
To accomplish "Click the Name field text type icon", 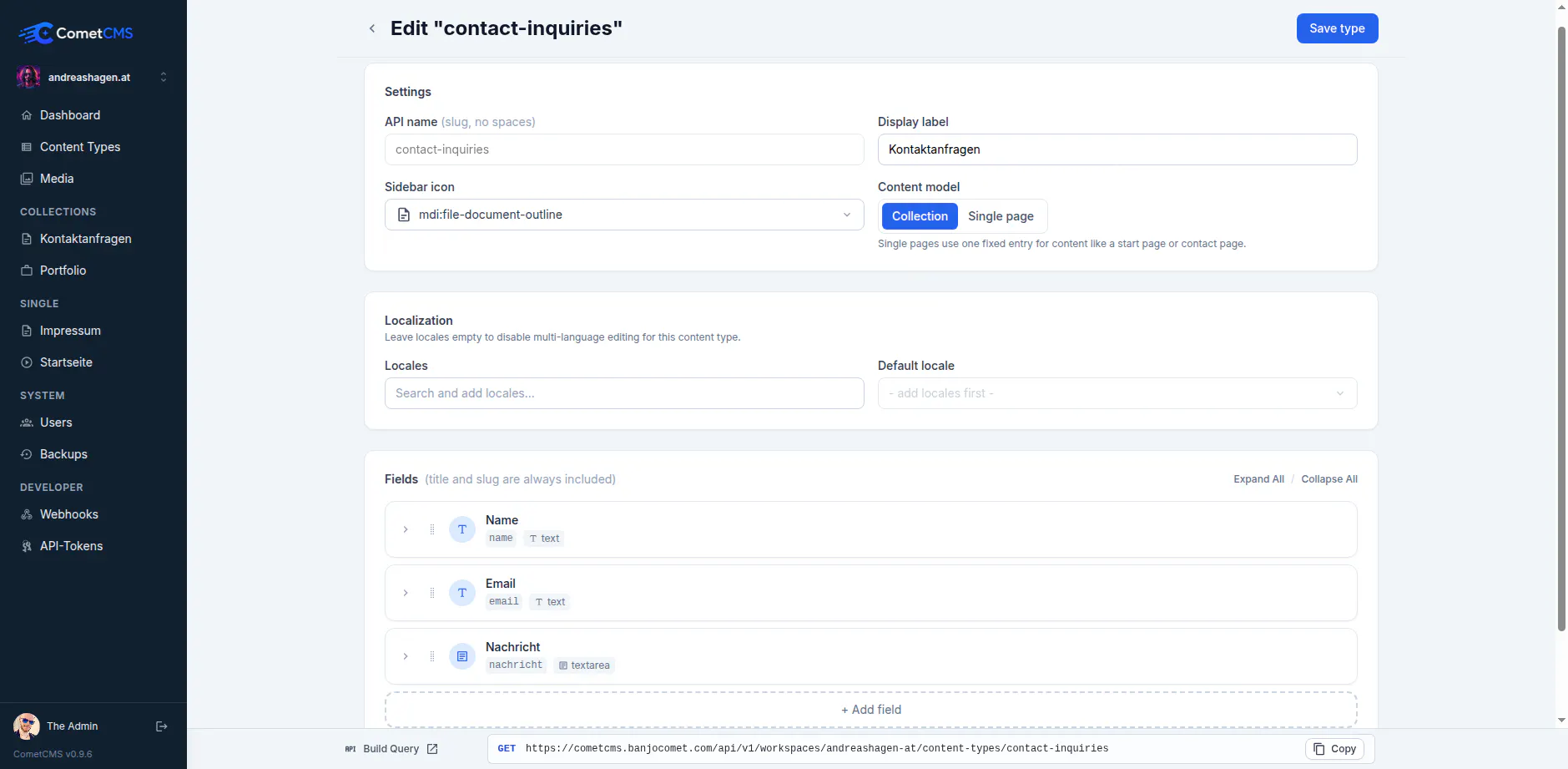I will point(462,529).
